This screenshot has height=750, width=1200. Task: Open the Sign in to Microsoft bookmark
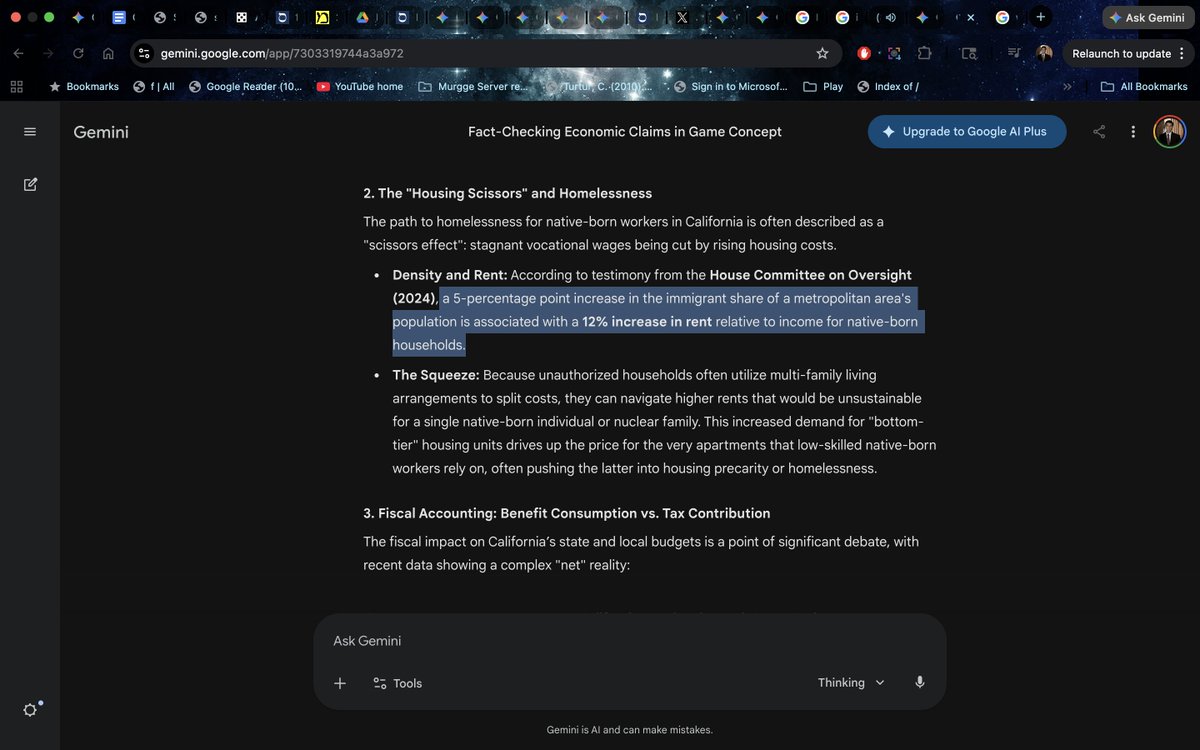click(731, 87)
